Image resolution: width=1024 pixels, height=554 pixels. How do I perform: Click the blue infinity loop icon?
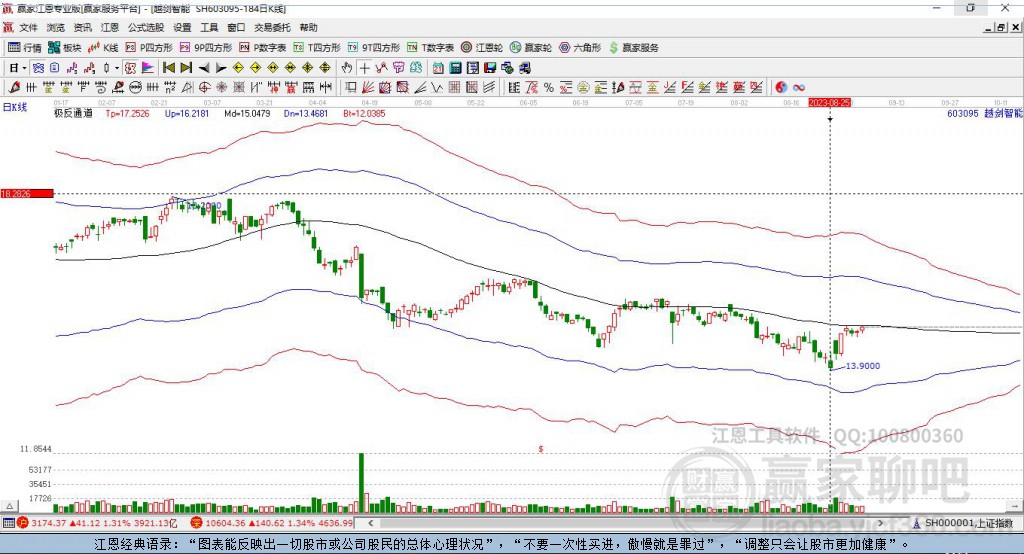tap(798, 88)
